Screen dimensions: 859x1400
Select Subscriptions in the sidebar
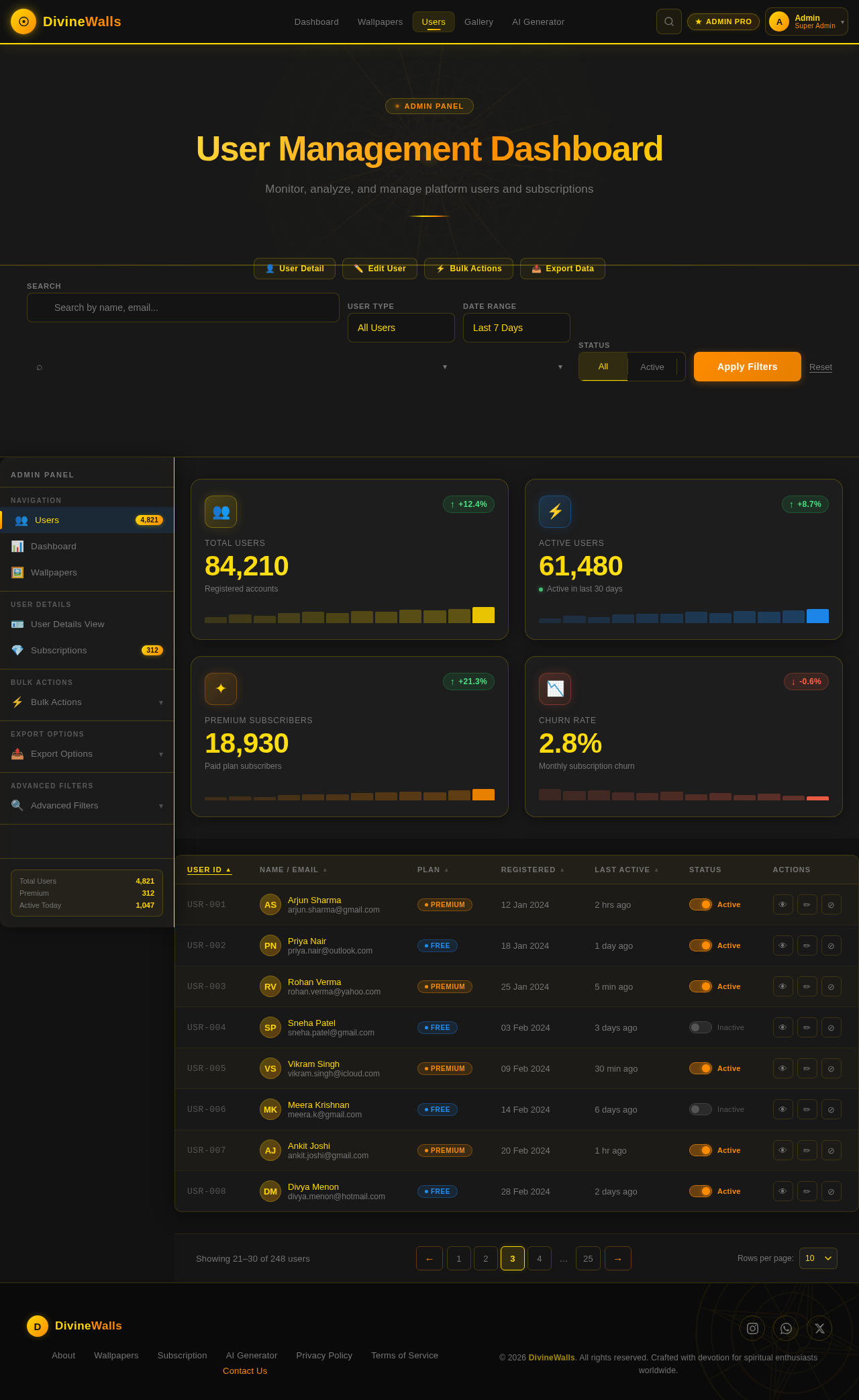(x=87, y=651)
